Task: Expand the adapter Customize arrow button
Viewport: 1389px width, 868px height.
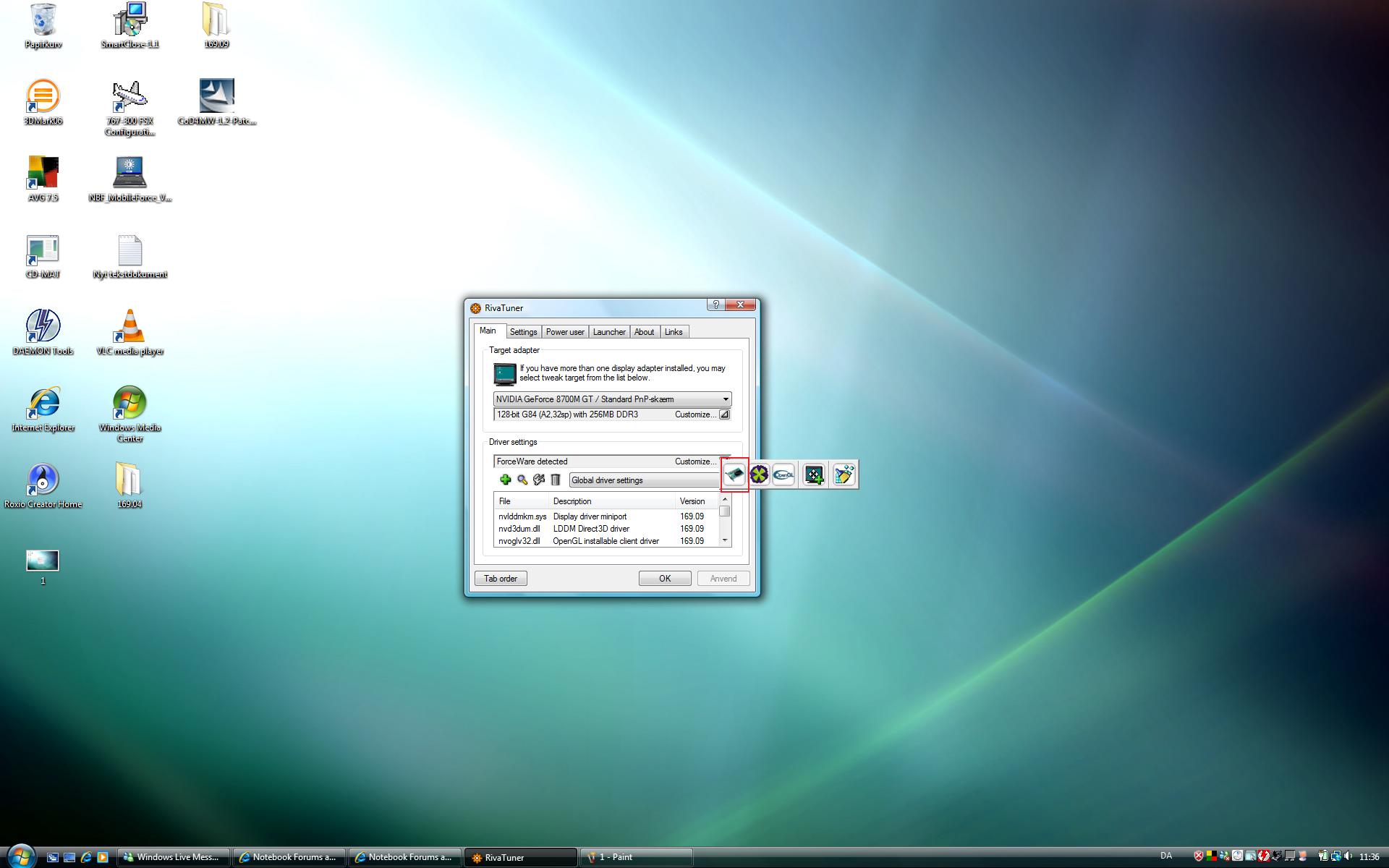Action: [724, 414]
